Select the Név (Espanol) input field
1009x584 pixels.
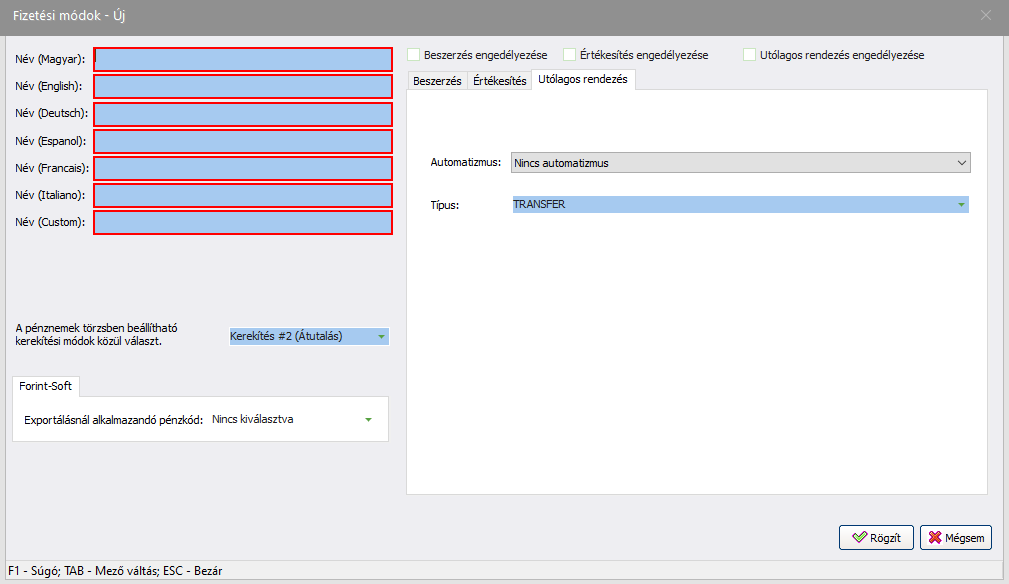coord(243,141)
